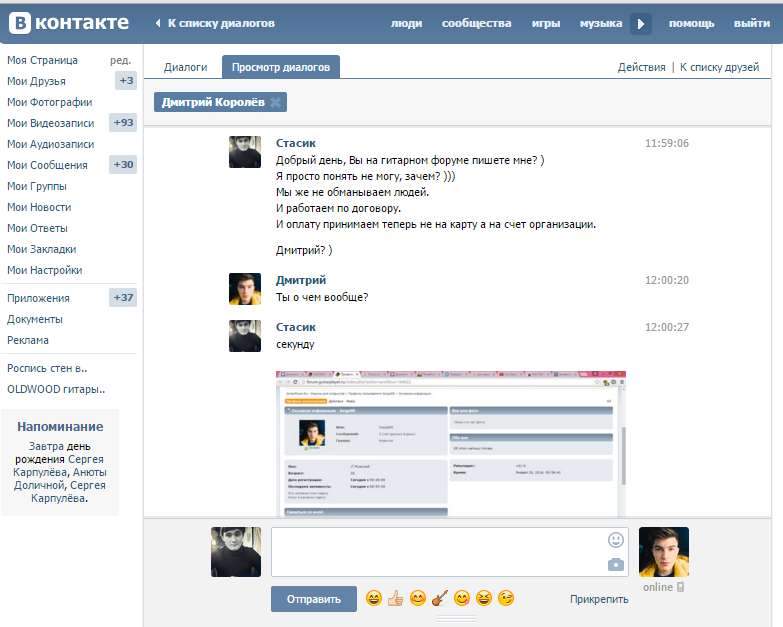
Task: Open Мои Друзья
Action: (36, 81)
